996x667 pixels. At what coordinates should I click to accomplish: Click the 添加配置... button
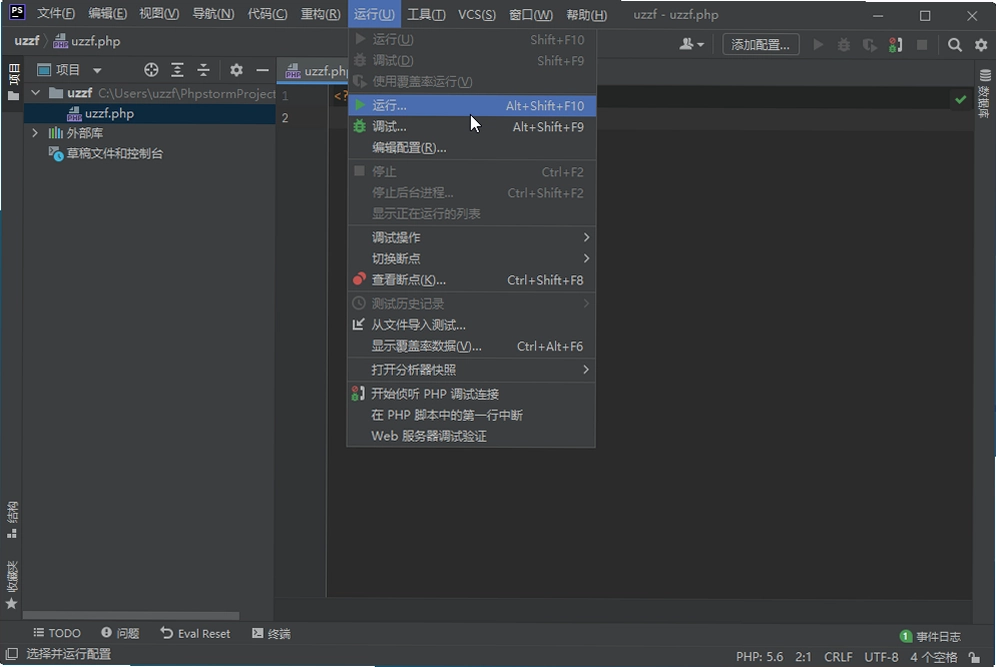pos(760,44)
